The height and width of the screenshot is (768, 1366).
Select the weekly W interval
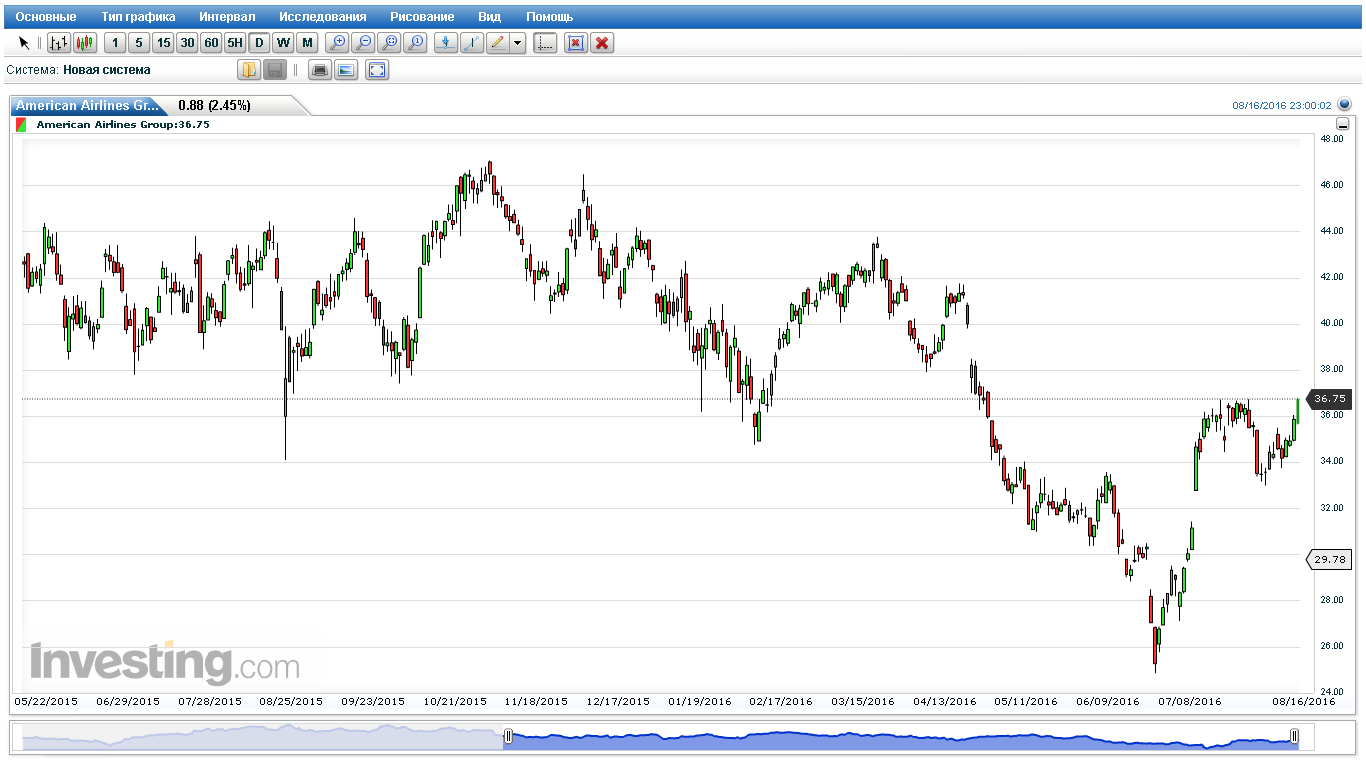click(x=283, y=43)
